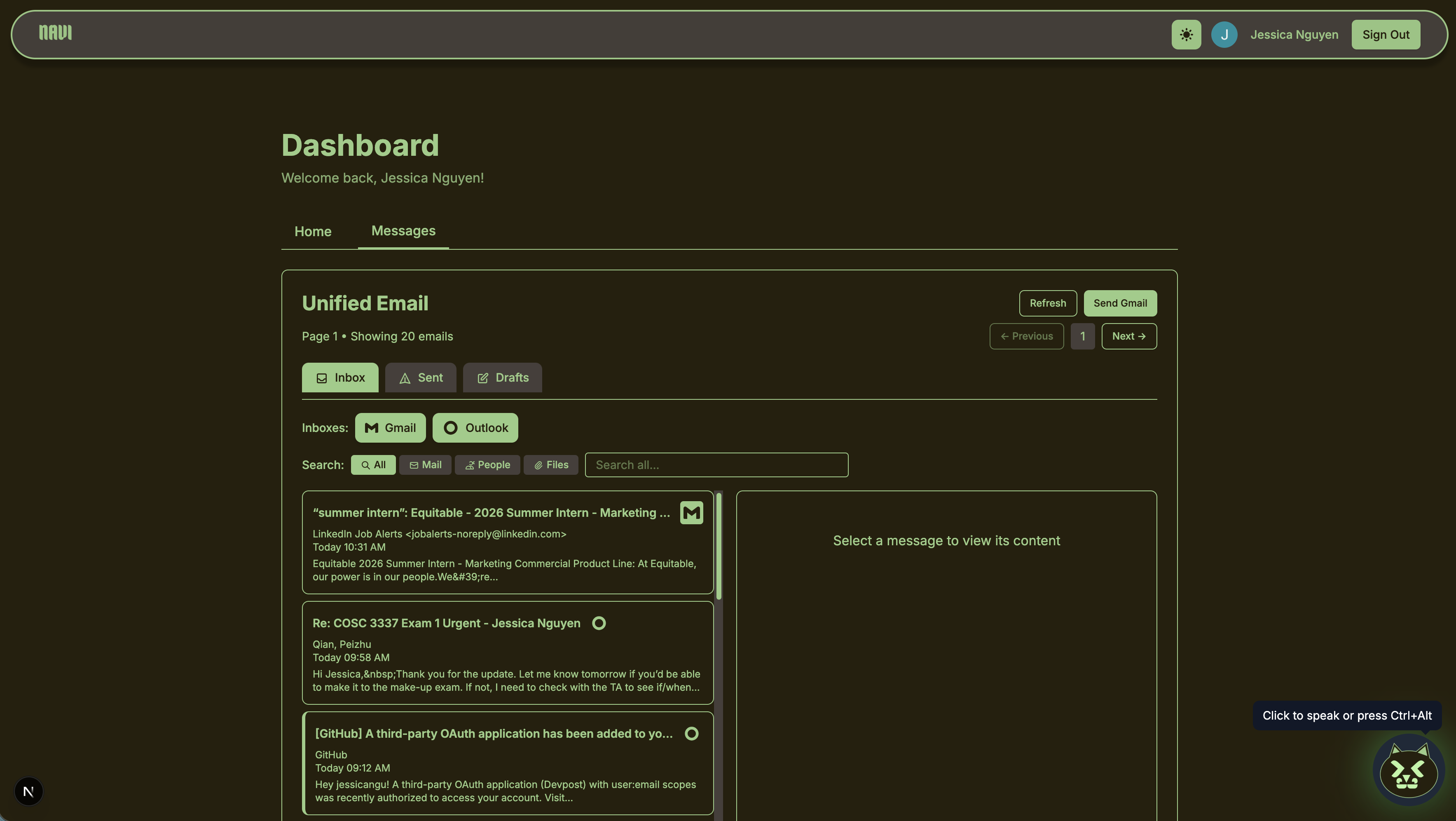Click the Refresh button
1456x821 pixels.
[x=1047, y=303]
